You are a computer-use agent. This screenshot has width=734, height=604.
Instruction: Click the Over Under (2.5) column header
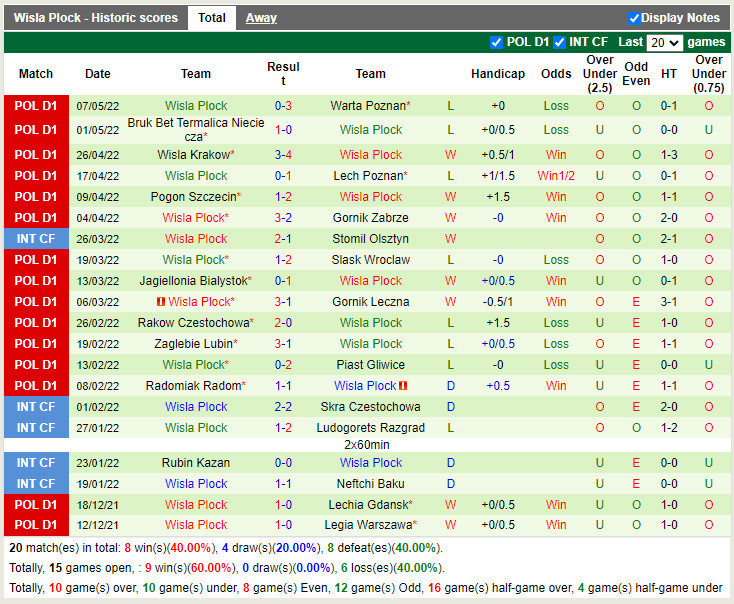click(600, 74)
